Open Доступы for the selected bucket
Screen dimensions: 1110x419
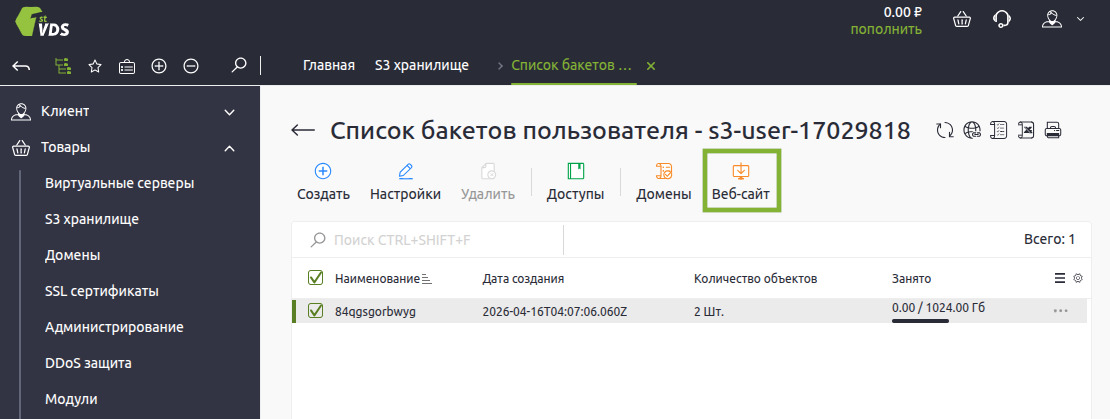[x=575, y=181]
